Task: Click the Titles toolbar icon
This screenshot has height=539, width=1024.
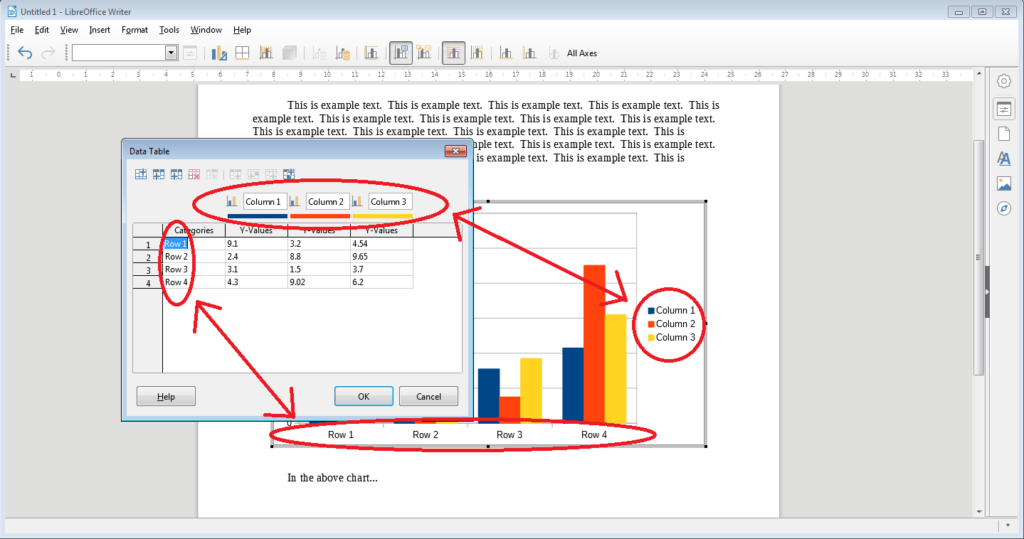Action: pyautogui.click(x=372, y=53)
